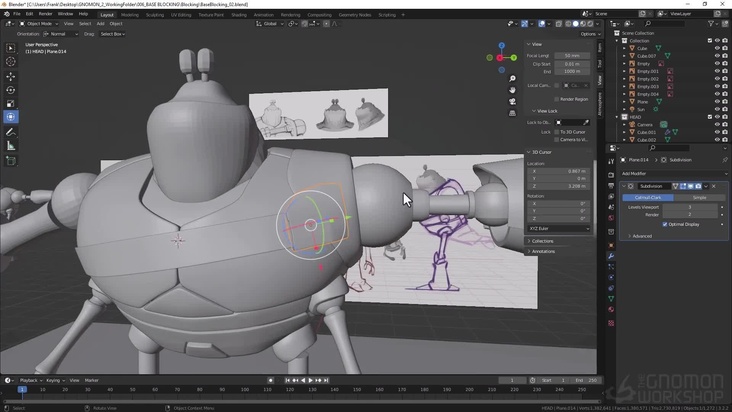
Task: Toggle the Local Camera checkbox
Action: pyautogui.click(x=556, y=85)
